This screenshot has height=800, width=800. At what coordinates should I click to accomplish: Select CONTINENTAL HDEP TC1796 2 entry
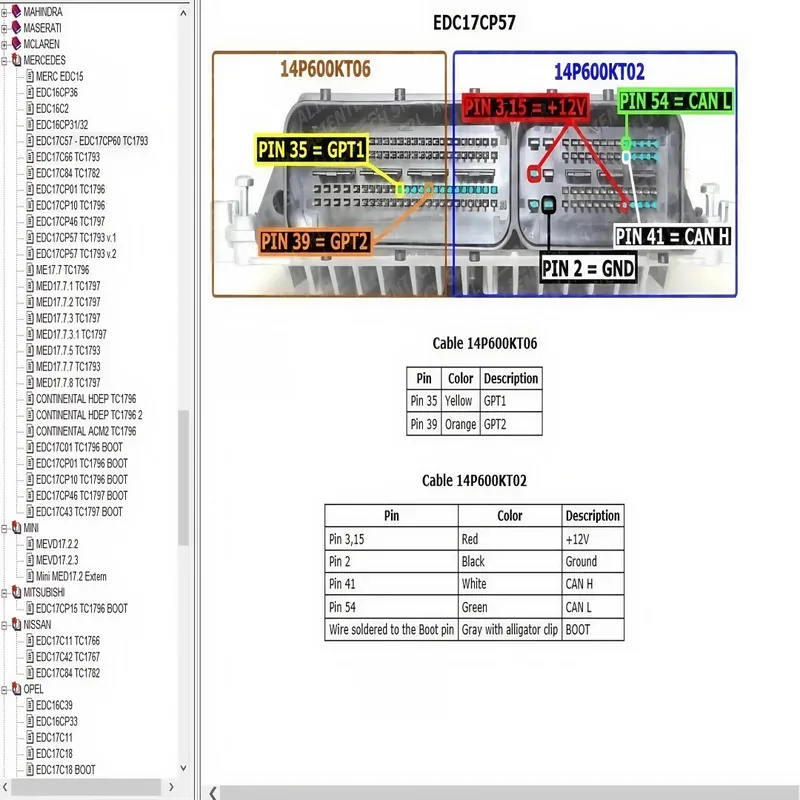(x=89, y=415)
